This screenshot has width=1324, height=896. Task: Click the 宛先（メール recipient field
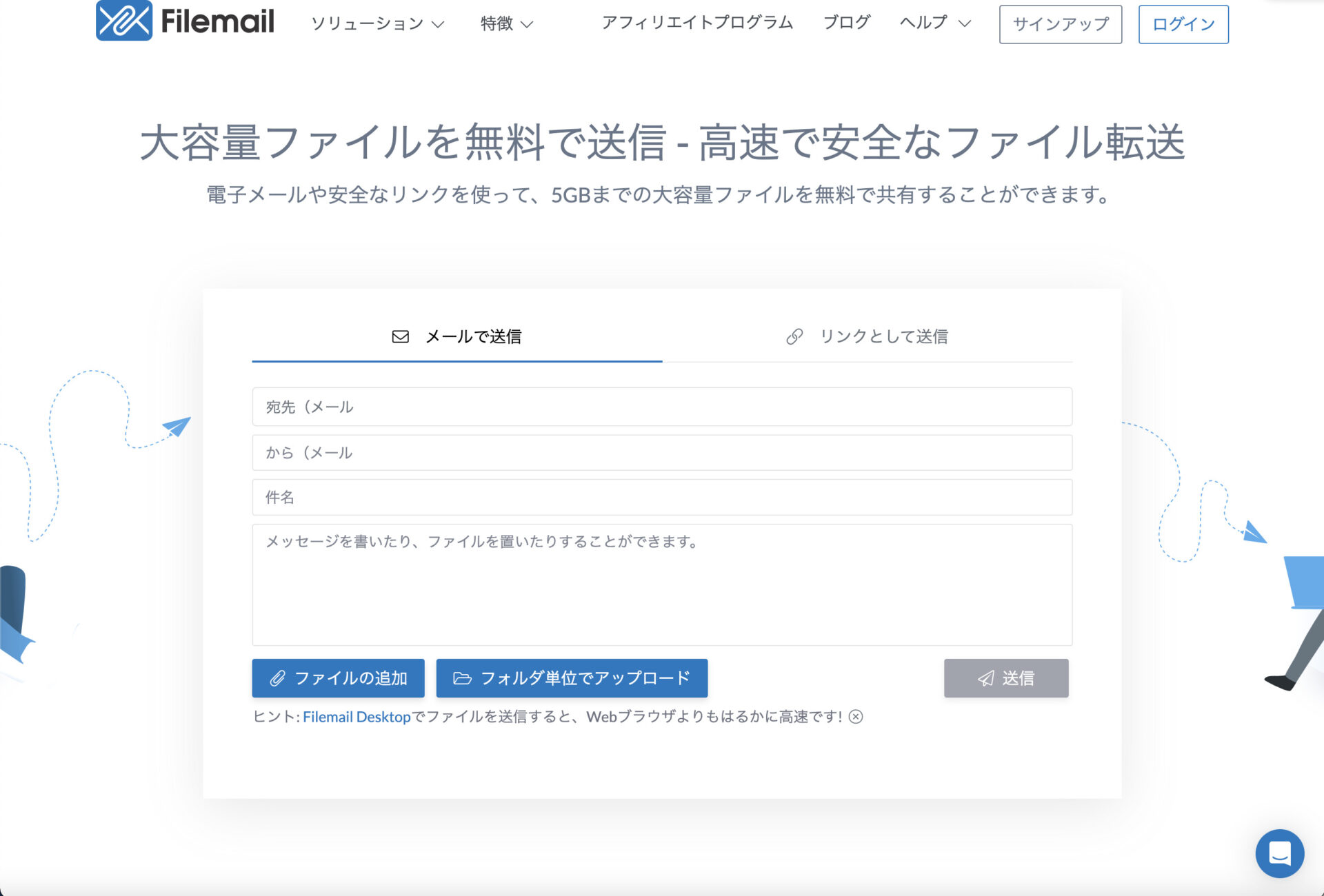[x=662, y=407]
